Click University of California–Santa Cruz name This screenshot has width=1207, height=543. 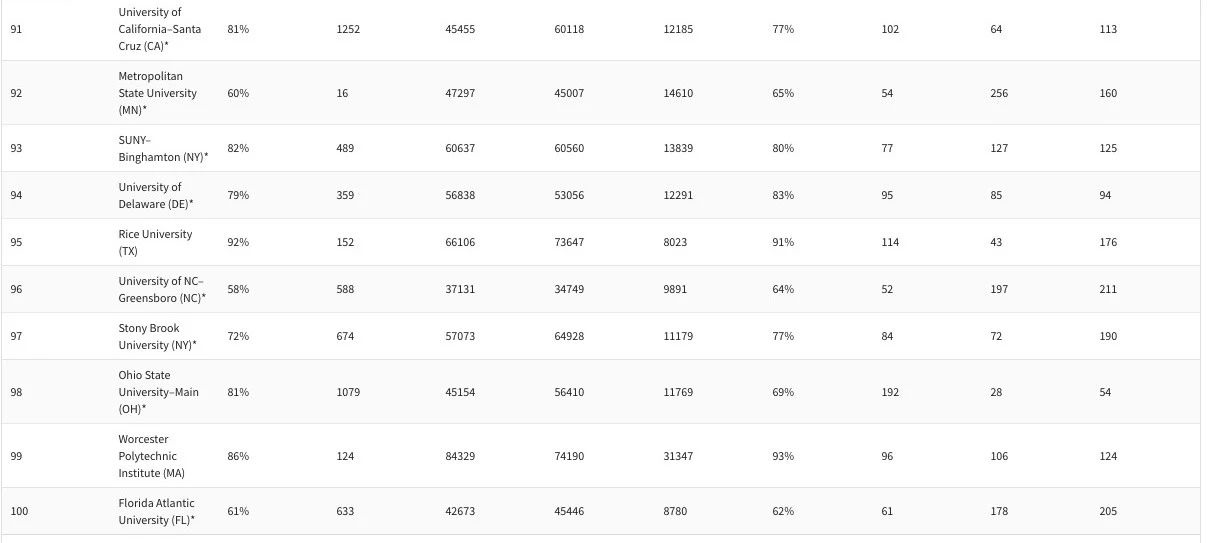(x=160, y=29)
